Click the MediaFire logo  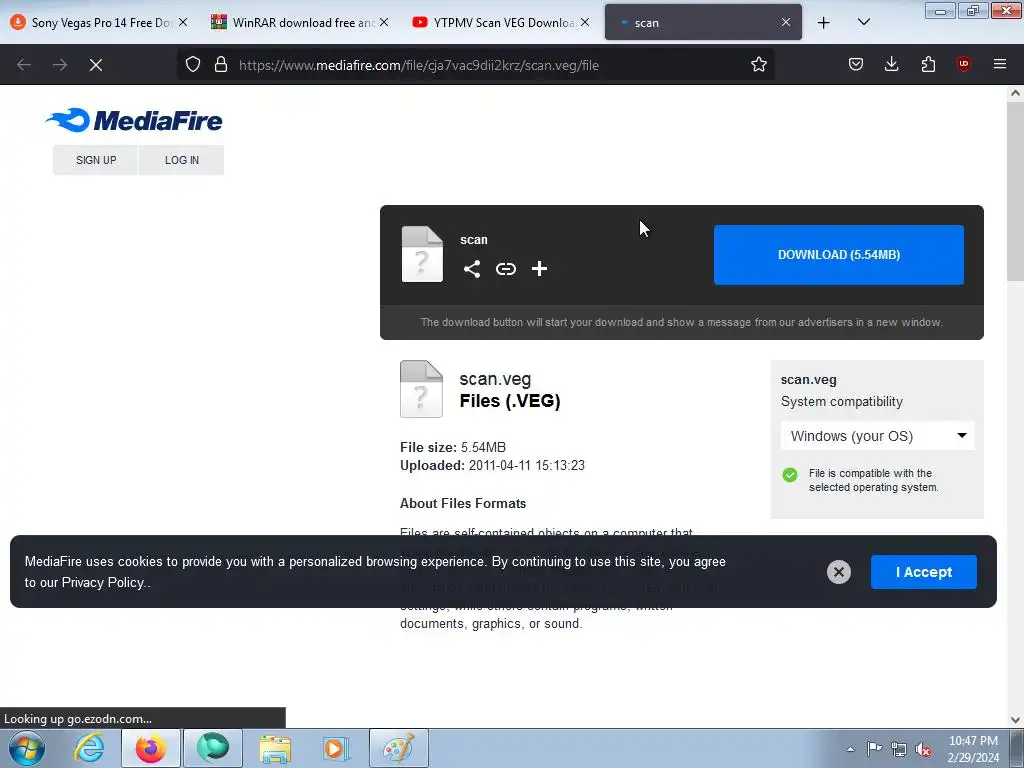click(134, 120)
